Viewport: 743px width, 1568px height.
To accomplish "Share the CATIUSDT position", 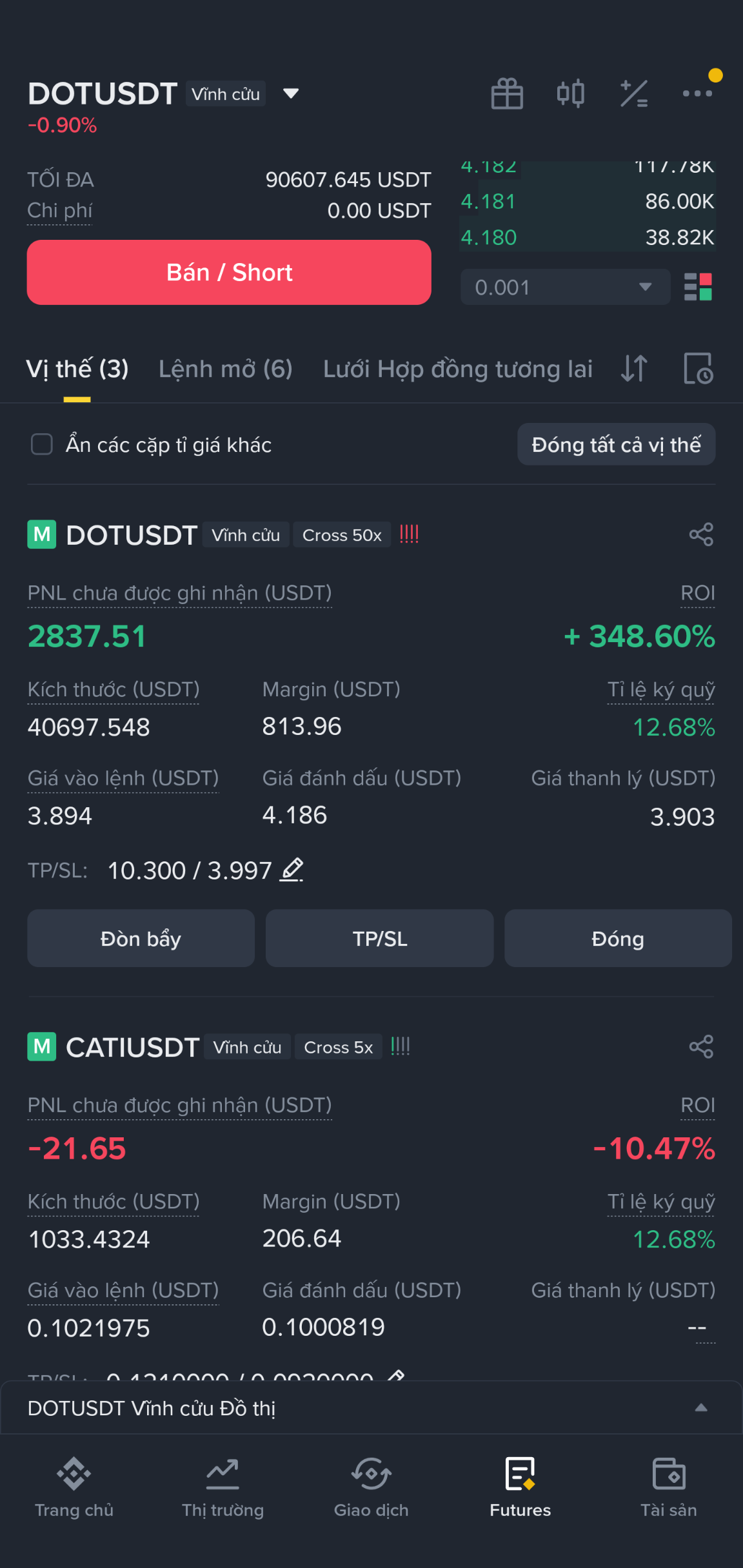I will (701, 1046).
